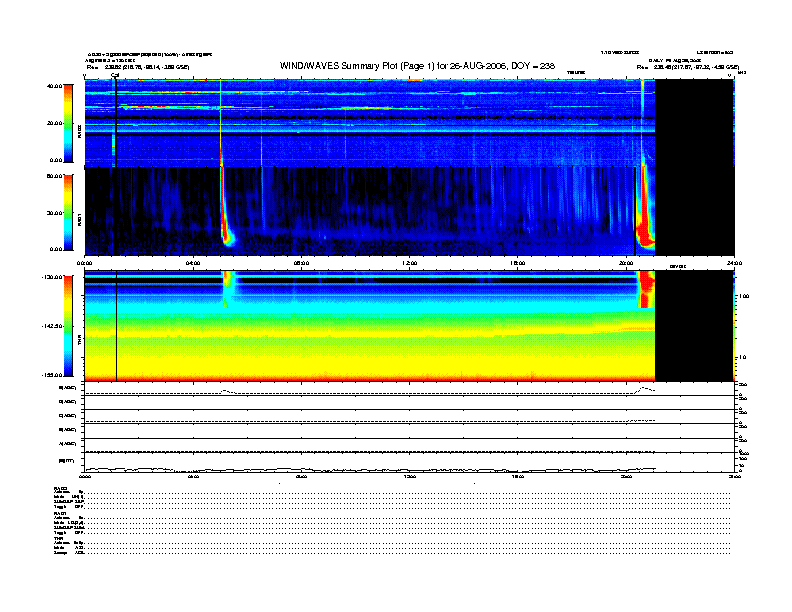Click the RAD2 status header in bottom table
Viewport: 792px width, 612px height.
(x=61, y=488)
